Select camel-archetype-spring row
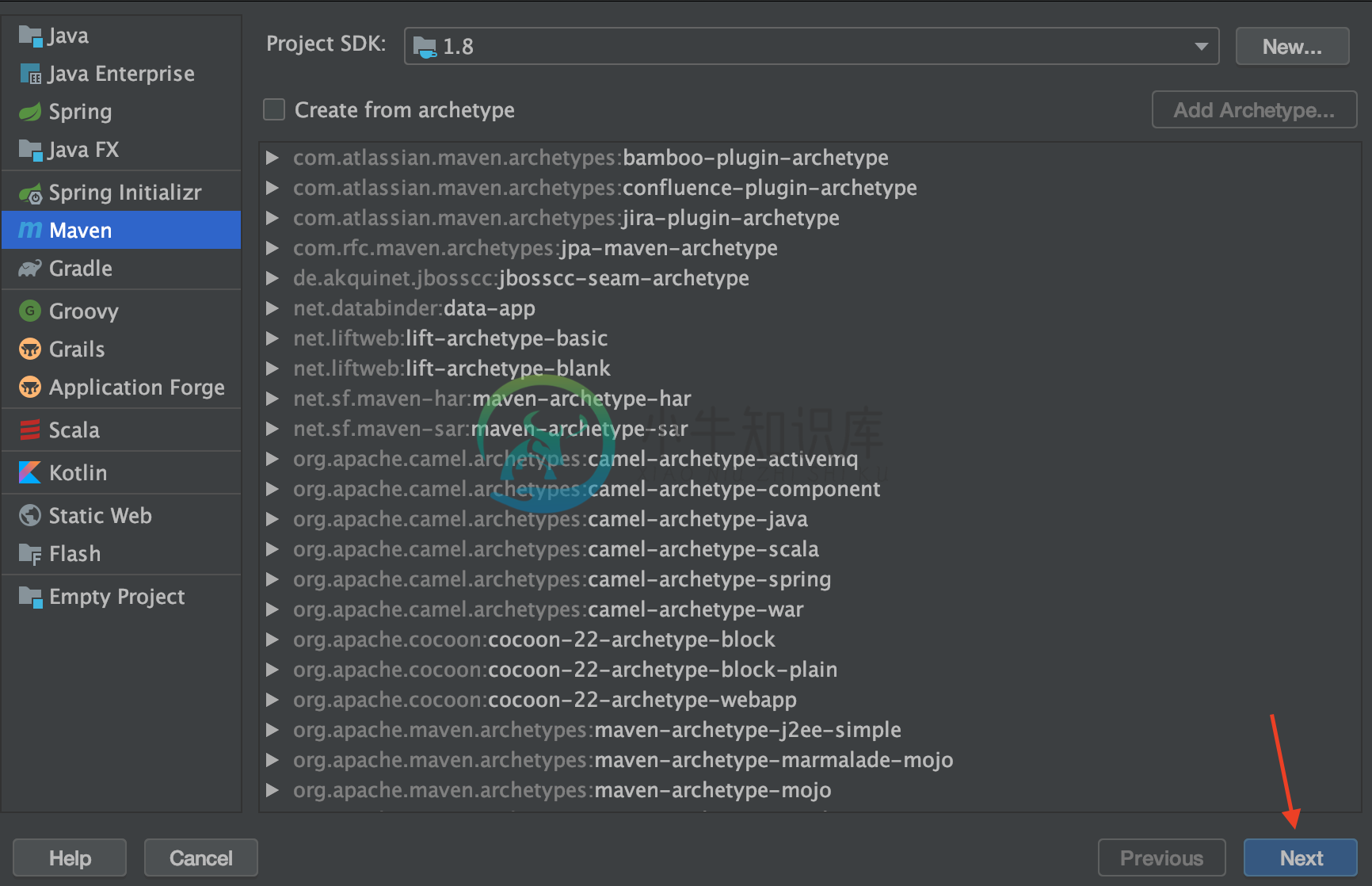 click(810, 579)
